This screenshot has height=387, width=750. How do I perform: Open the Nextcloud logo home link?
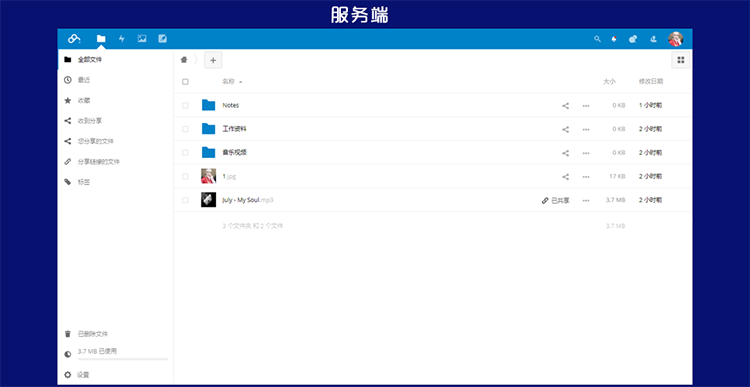(x=74, y=39)
